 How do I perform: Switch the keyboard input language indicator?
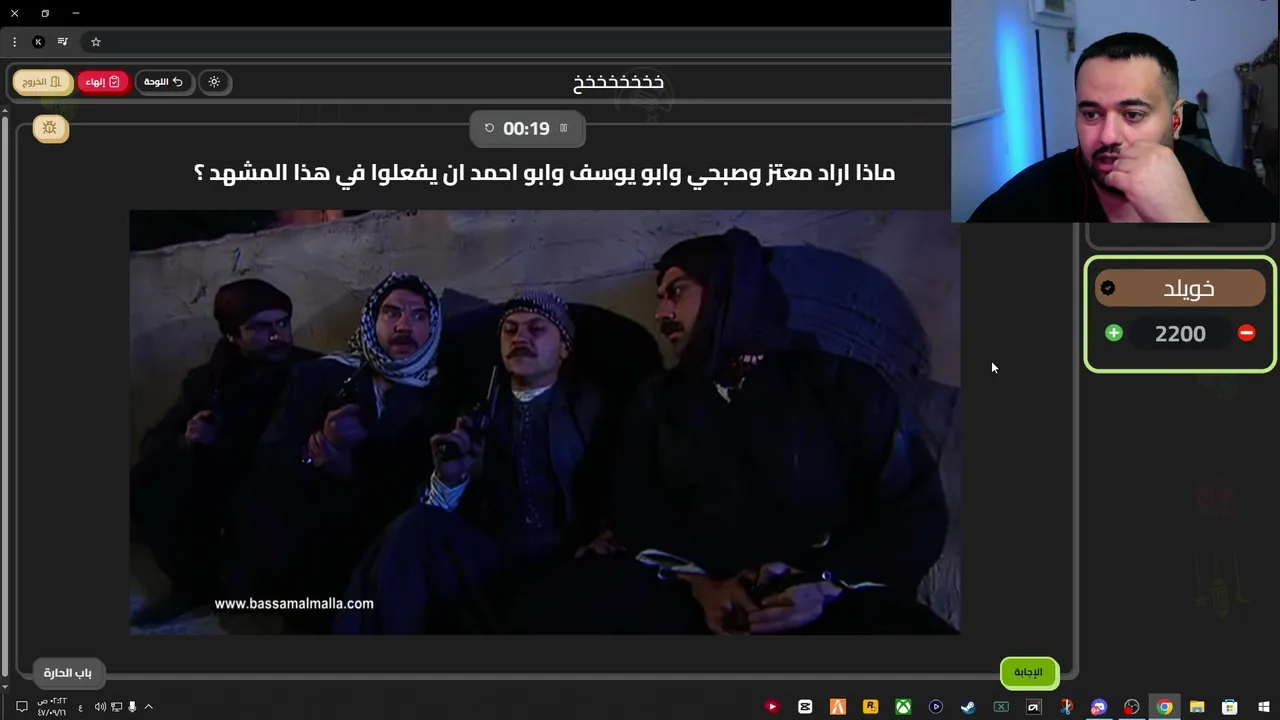pyautogui.click(x=81, y=707)
